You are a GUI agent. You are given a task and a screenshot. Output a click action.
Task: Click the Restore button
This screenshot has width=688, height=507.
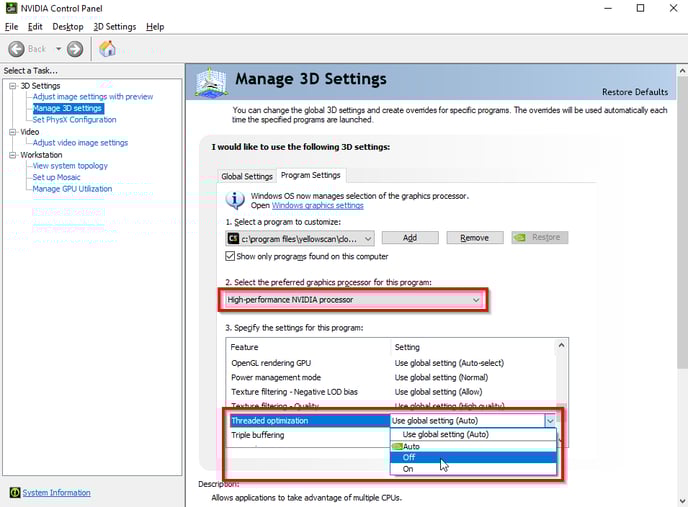[540, 237]
